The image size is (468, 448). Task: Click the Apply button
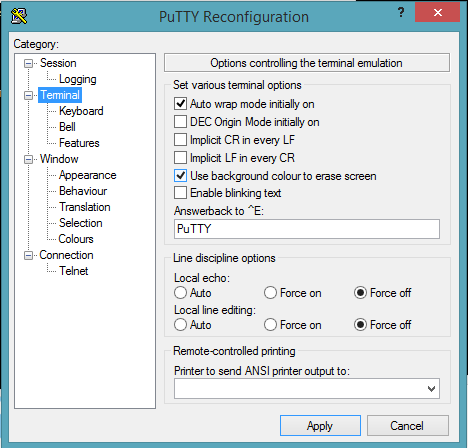pos(320,425)
